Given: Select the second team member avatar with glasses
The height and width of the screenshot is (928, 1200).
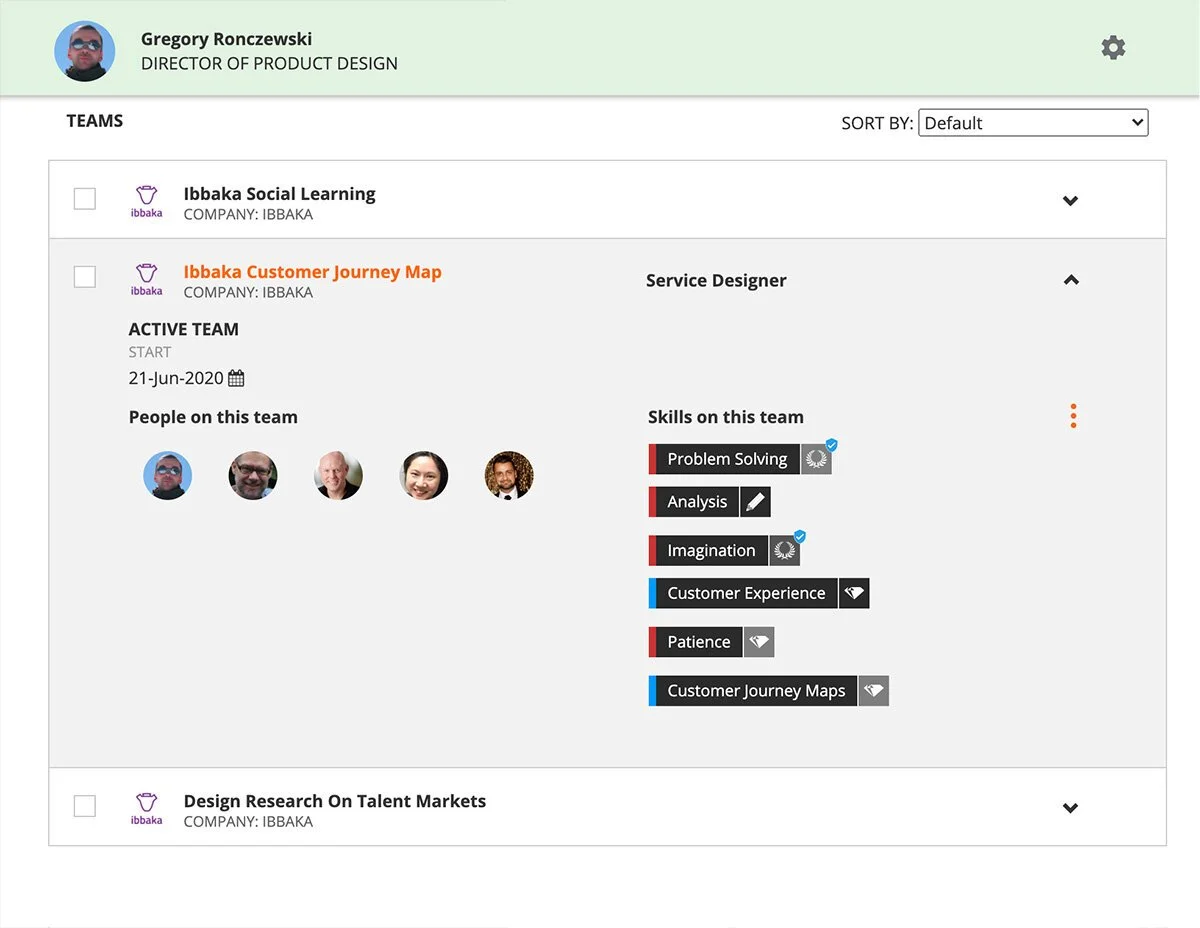Looking at the screenshot, I should click(253, 475).
